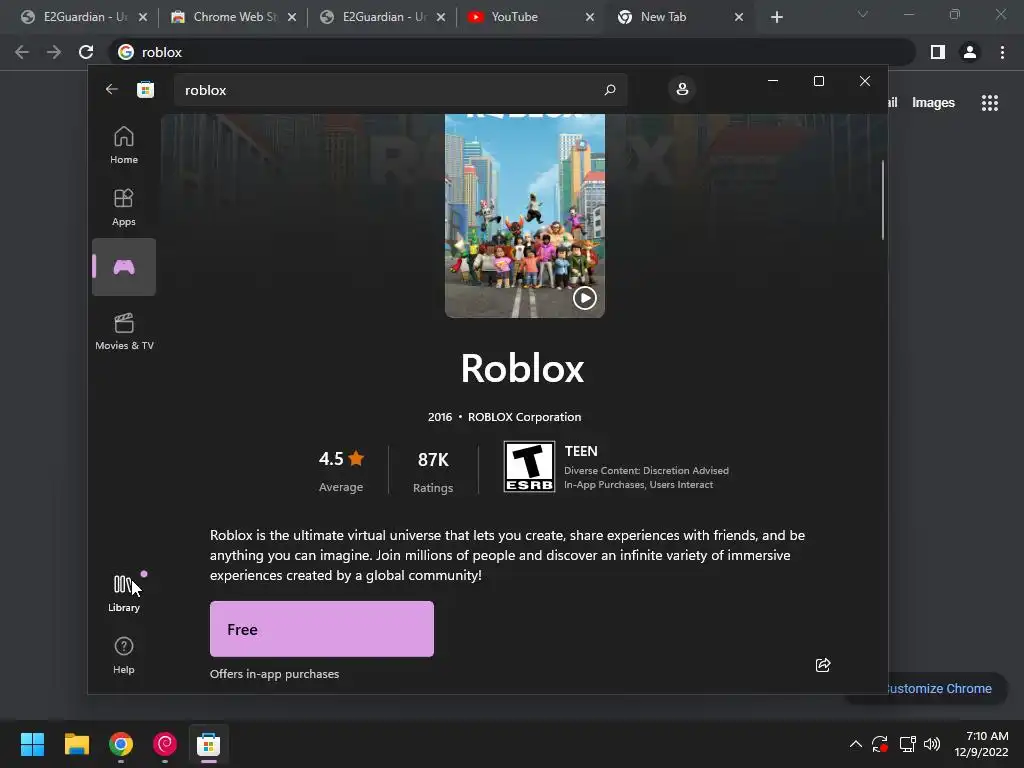Image resolution: width=1024 pixels, height=768 pixels.
Task: Click Chrome reload button
Action: tap(86, 52)
